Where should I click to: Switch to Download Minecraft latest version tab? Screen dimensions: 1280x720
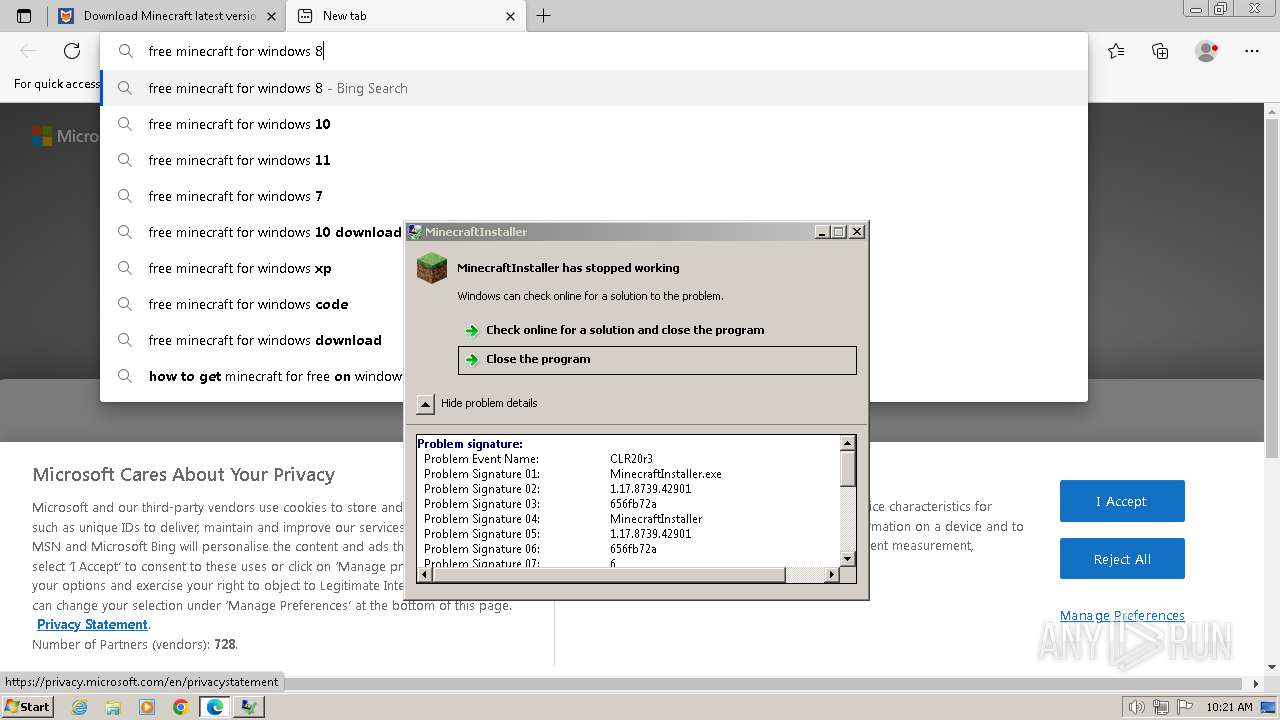click(x=166, y=16)
